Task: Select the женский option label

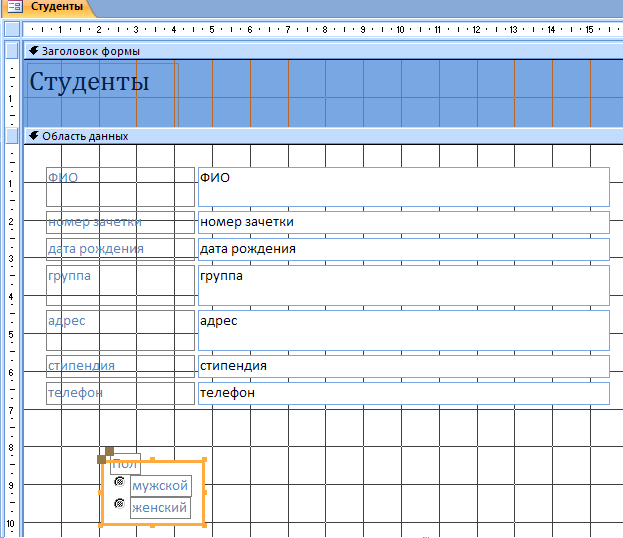Action: tap(160, 508)
